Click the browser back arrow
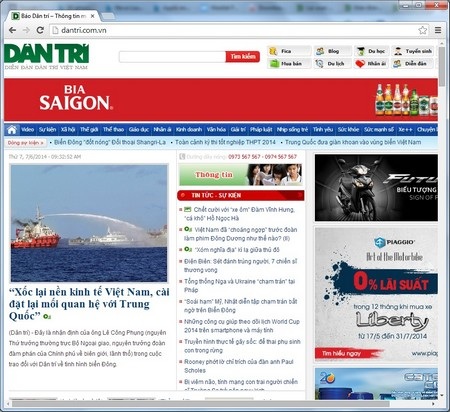This screenshot has width=450, height=412. tap(12, 30)
